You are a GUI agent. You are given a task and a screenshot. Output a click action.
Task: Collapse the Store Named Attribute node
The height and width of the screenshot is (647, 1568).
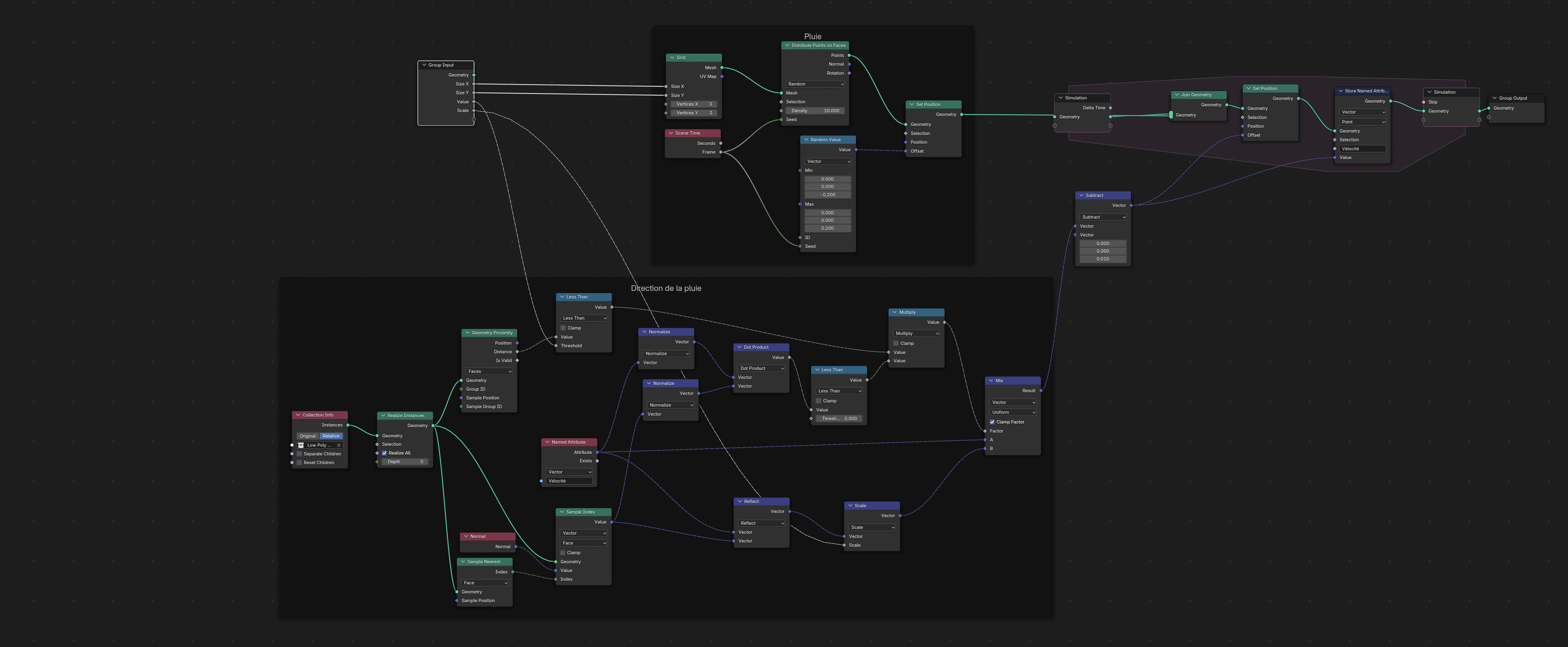[x=1340, y=91]
